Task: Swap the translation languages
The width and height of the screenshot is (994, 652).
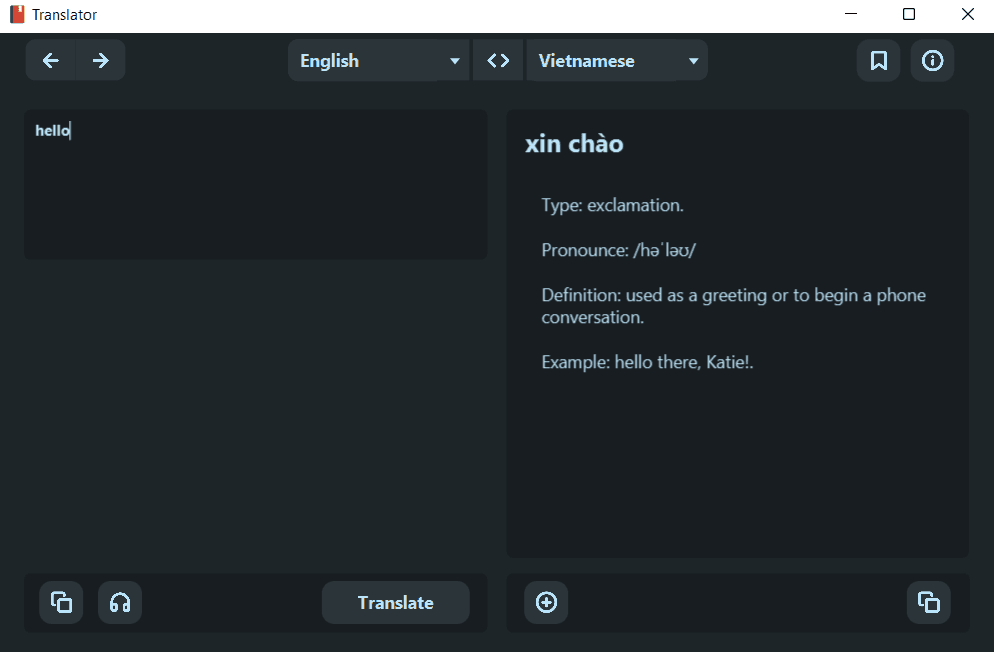Action: (x=498, y=60)
